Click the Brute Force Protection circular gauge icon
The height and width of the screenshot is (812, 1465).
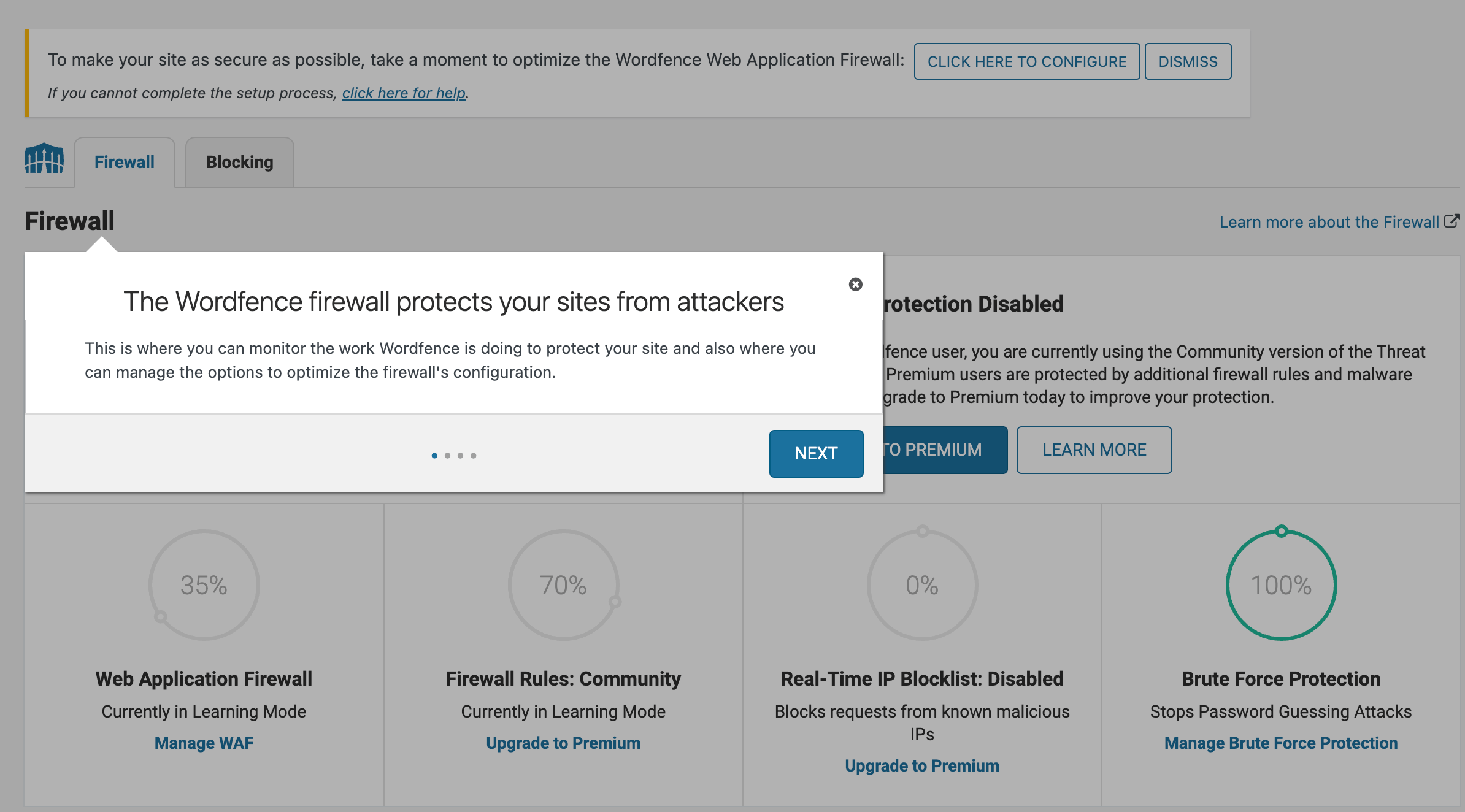point(1280,583)
